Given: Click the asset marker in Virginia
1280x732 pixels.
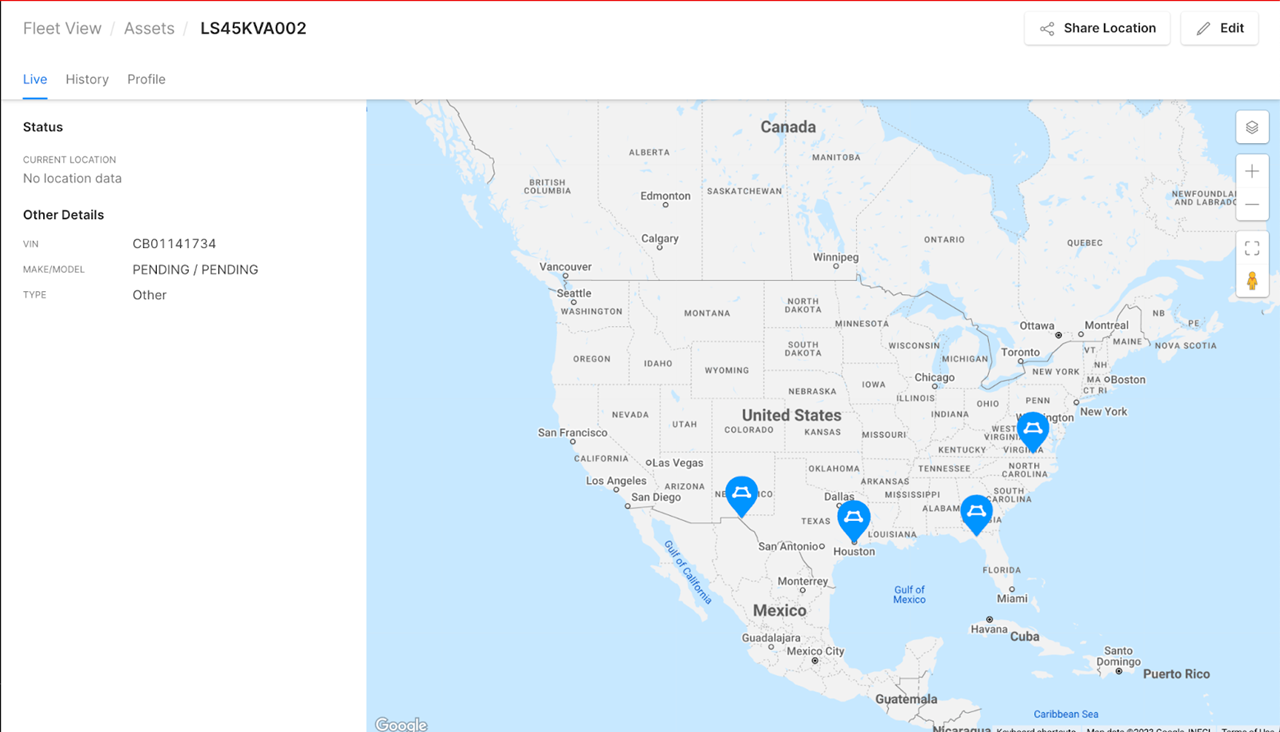Looking at the screenshot, I should point(1033,430).
